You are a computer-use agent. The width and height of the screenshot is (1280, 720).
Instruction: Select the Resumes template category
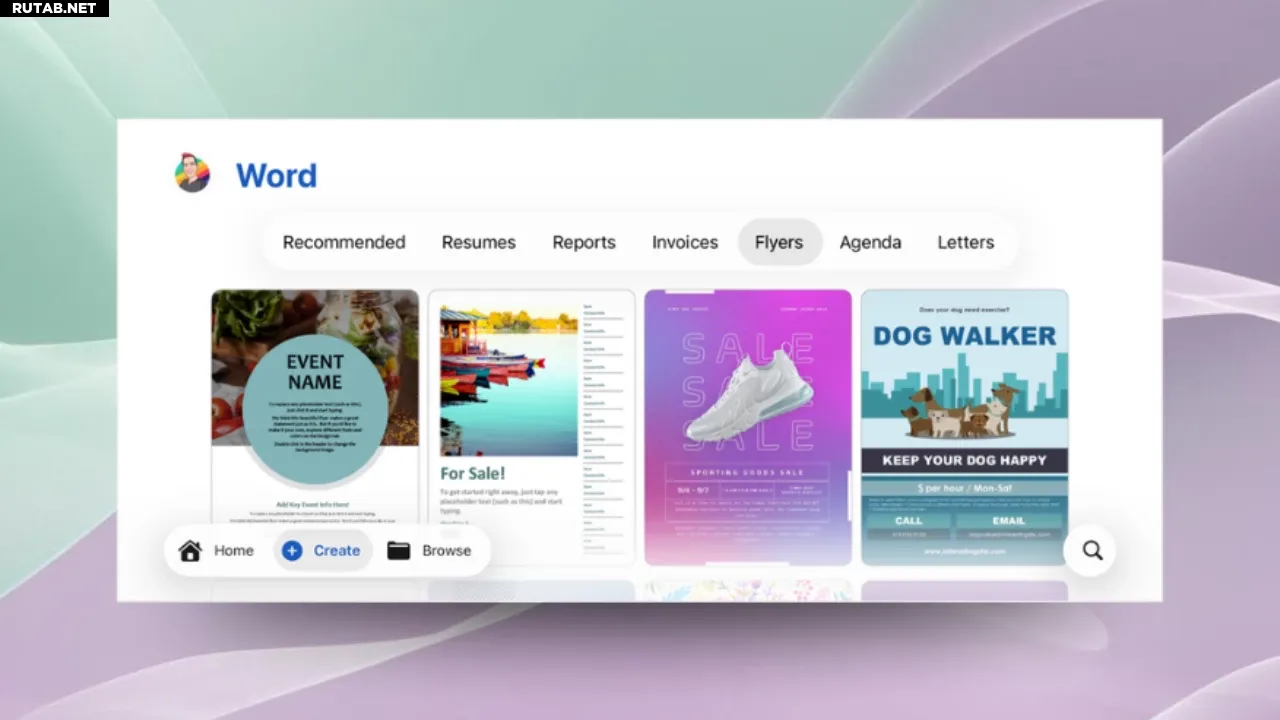coord(479,242)
